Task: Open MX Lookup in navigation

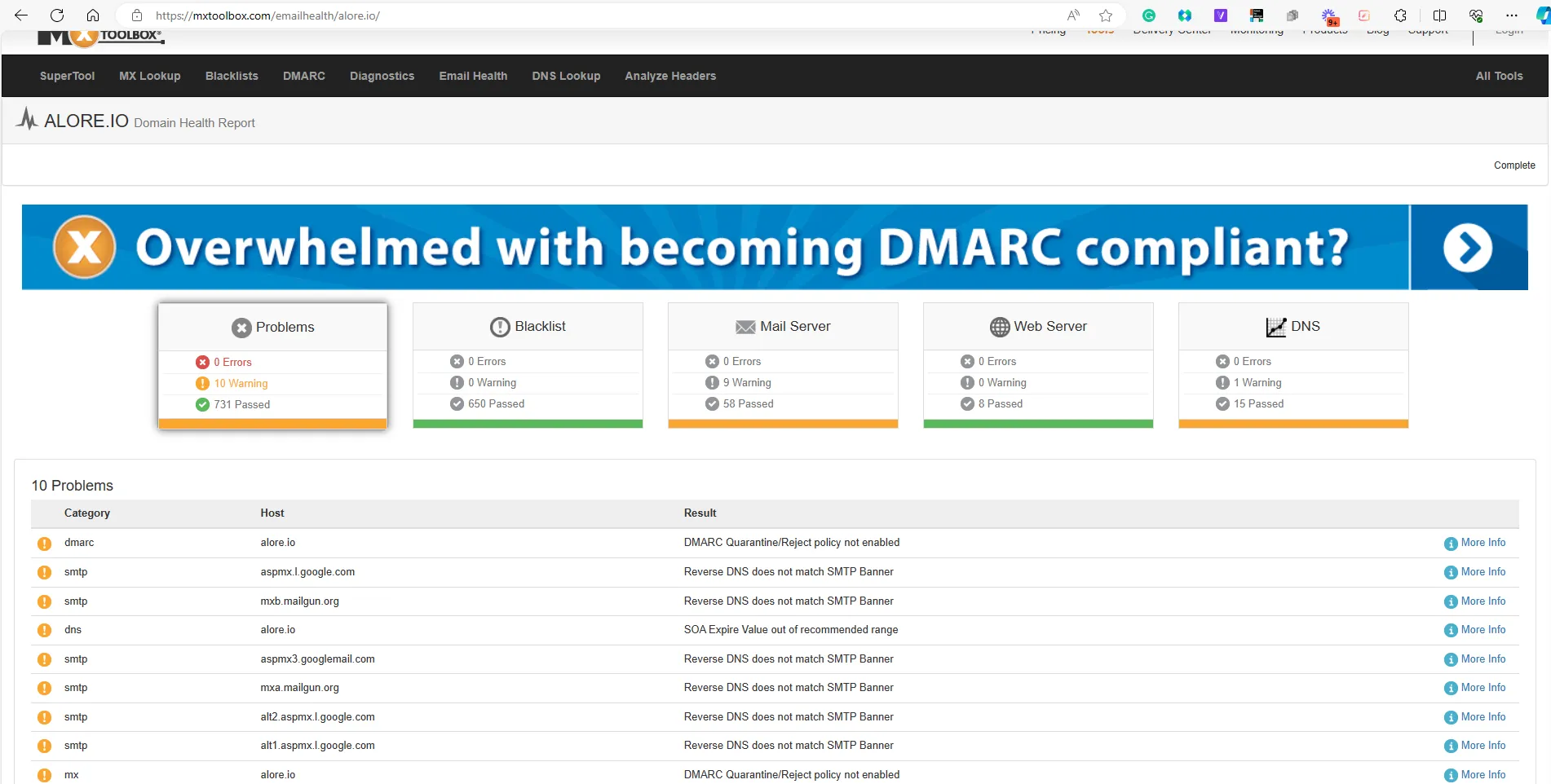Action: (150, 76)
